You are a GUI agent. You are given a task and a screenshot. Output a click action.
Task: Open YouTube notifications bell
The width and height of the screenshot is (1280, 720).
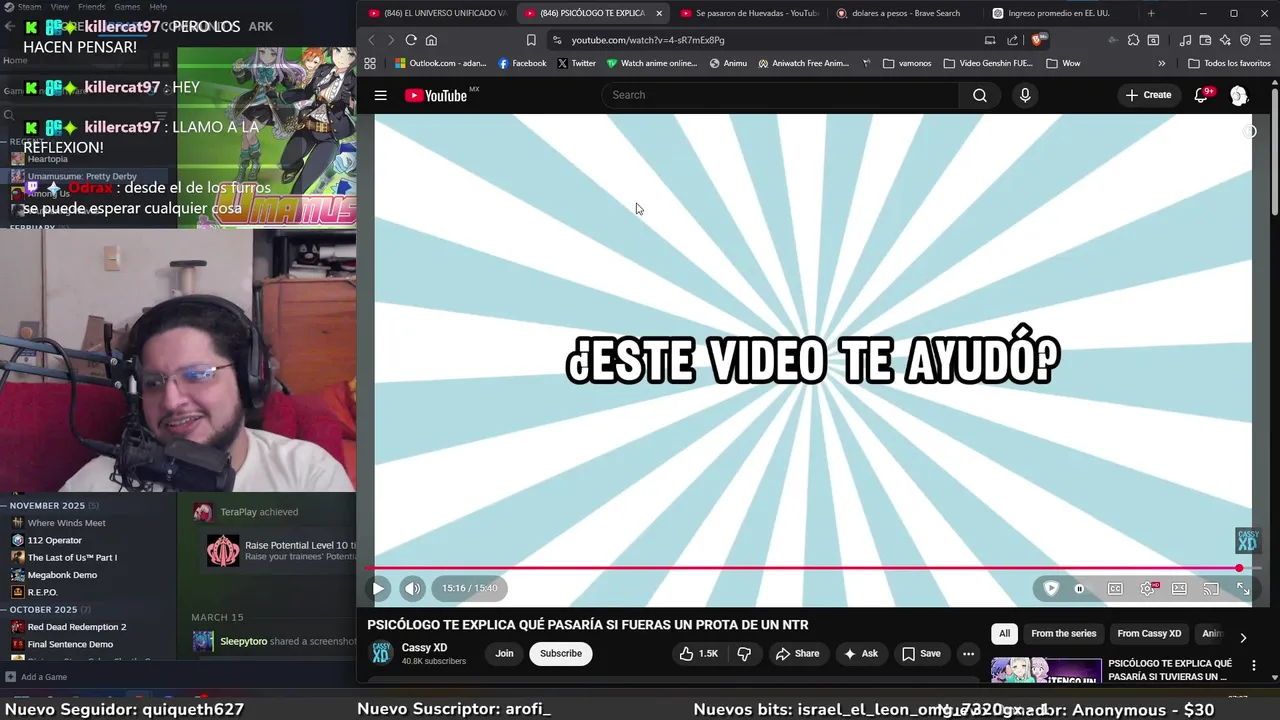(x=1201, y=95)
